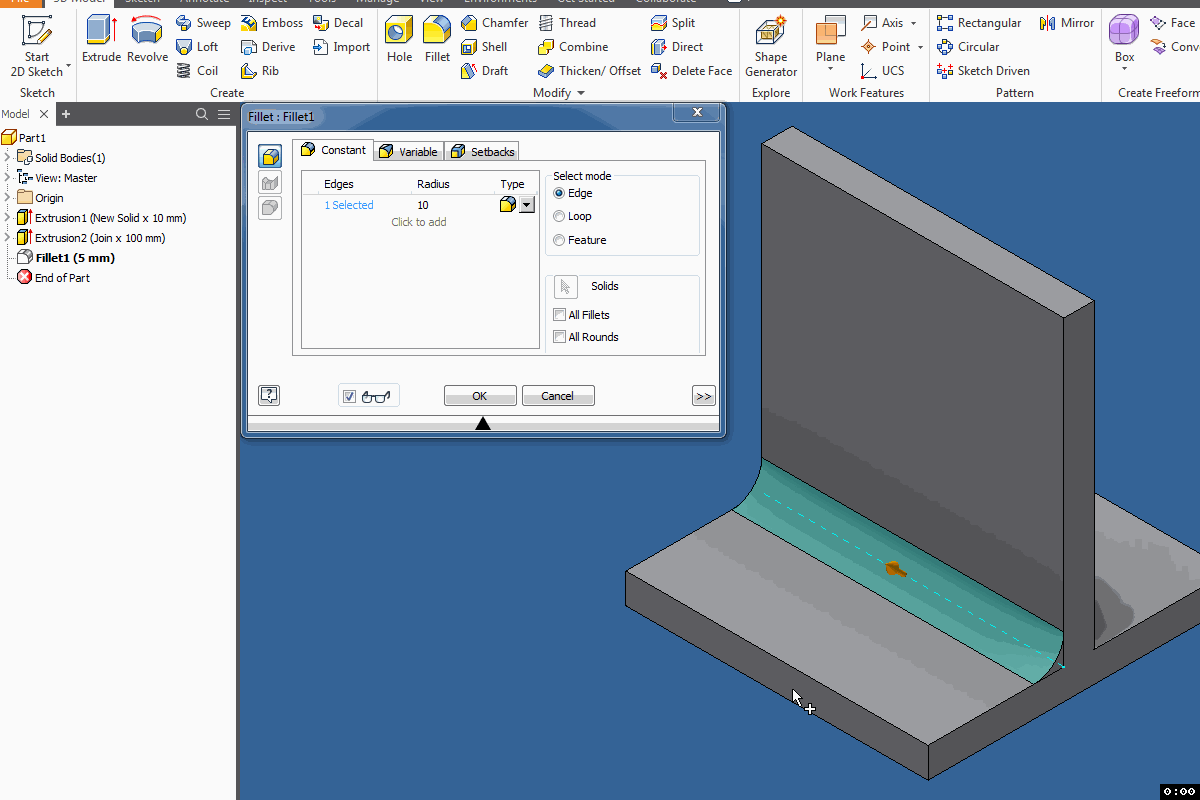The image size is (1200, 800).
Task: Start the Mirror pattern tool
Action: coord(1066,22)
